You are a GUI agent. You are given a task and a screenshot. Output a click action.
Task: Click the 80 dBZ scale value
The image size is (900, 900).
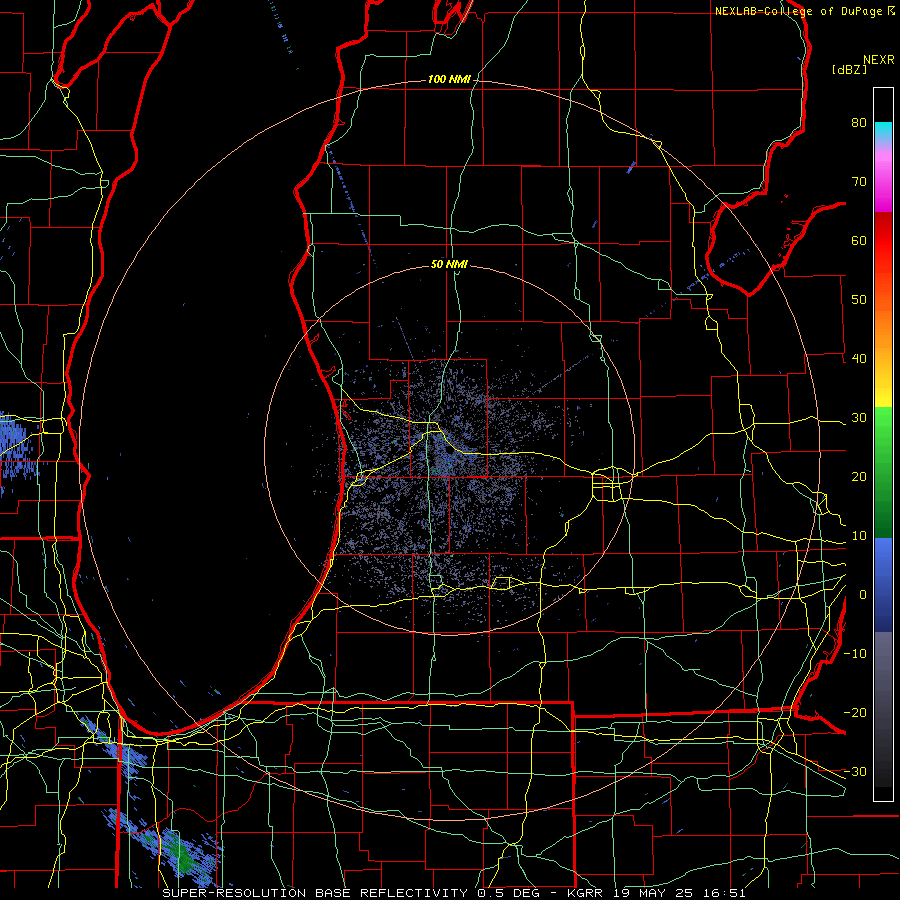(859, 122)
